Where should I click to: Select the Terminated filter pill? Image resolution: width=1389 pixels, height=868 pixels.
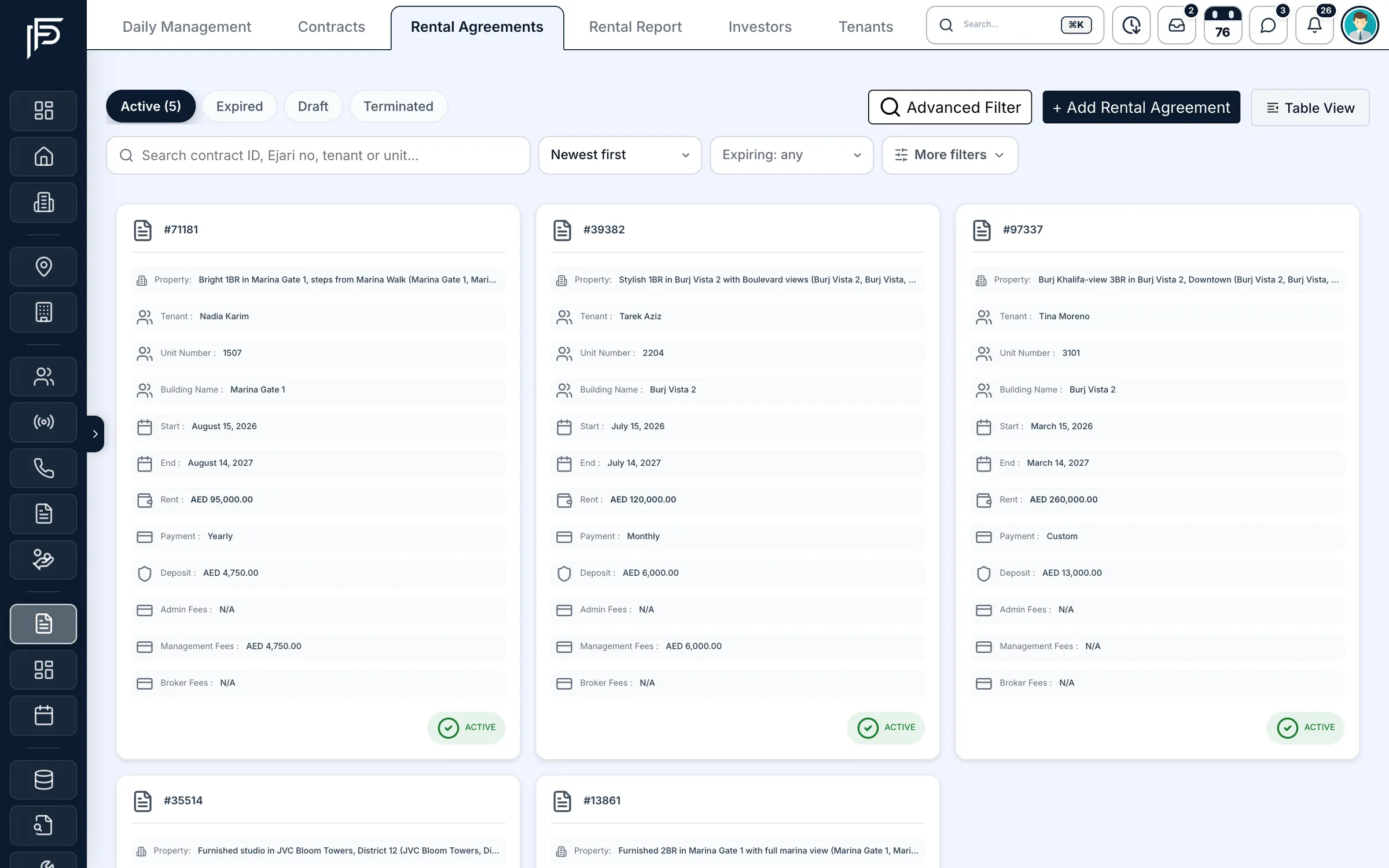click(398, 106)
